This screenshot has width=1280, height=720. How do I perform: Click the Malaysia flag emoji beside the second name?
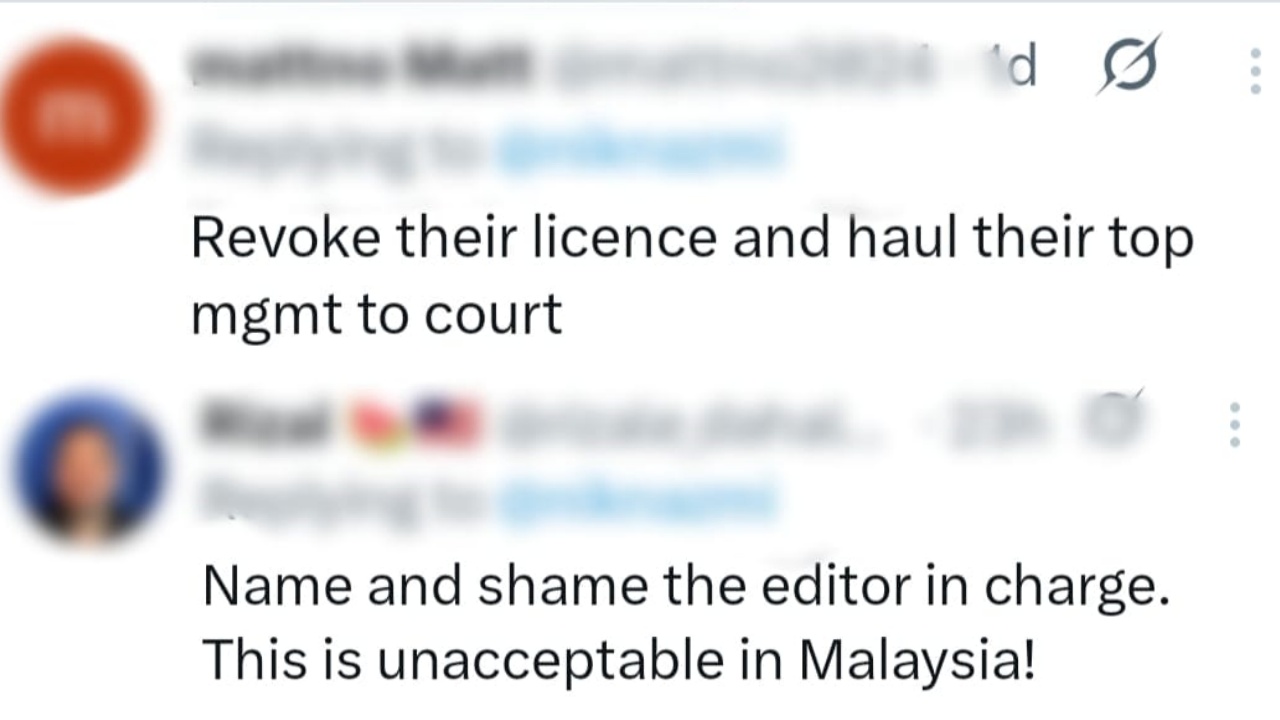click(448, 421)
